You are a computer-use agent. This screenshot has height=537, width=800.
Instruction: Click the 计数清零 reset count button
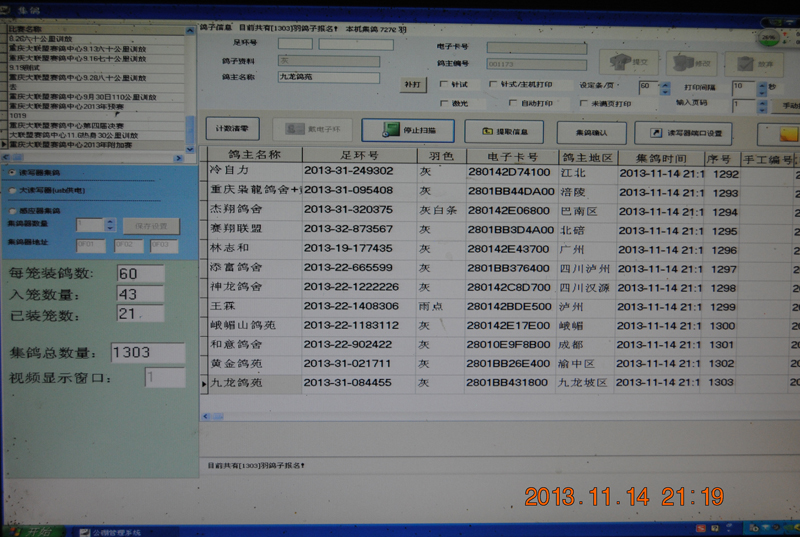233,129
